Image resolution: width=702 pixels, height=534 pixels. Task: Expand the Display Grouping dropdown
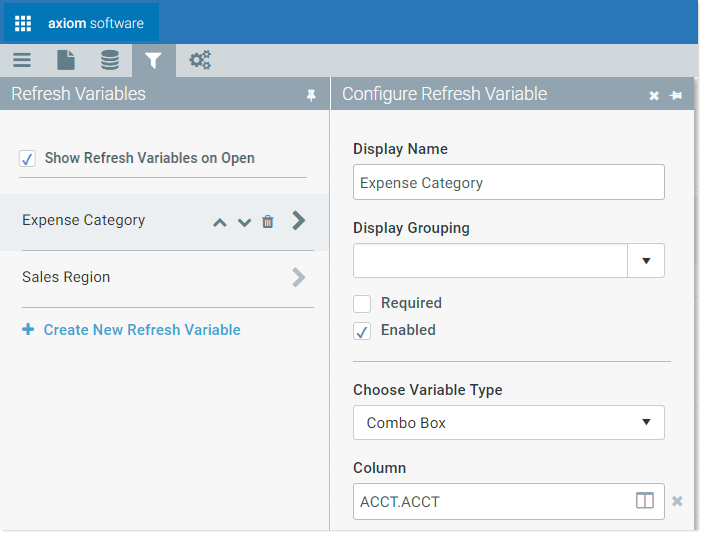(x=646, y=261)
